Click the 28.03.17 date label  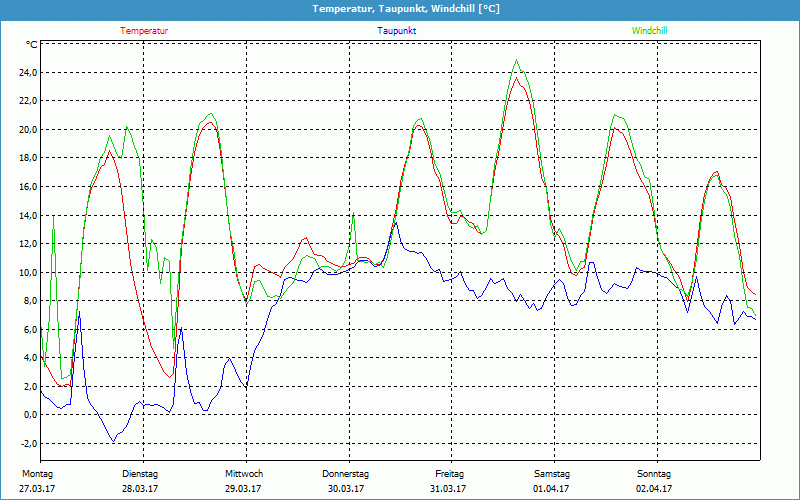click(x=140, y=489)
